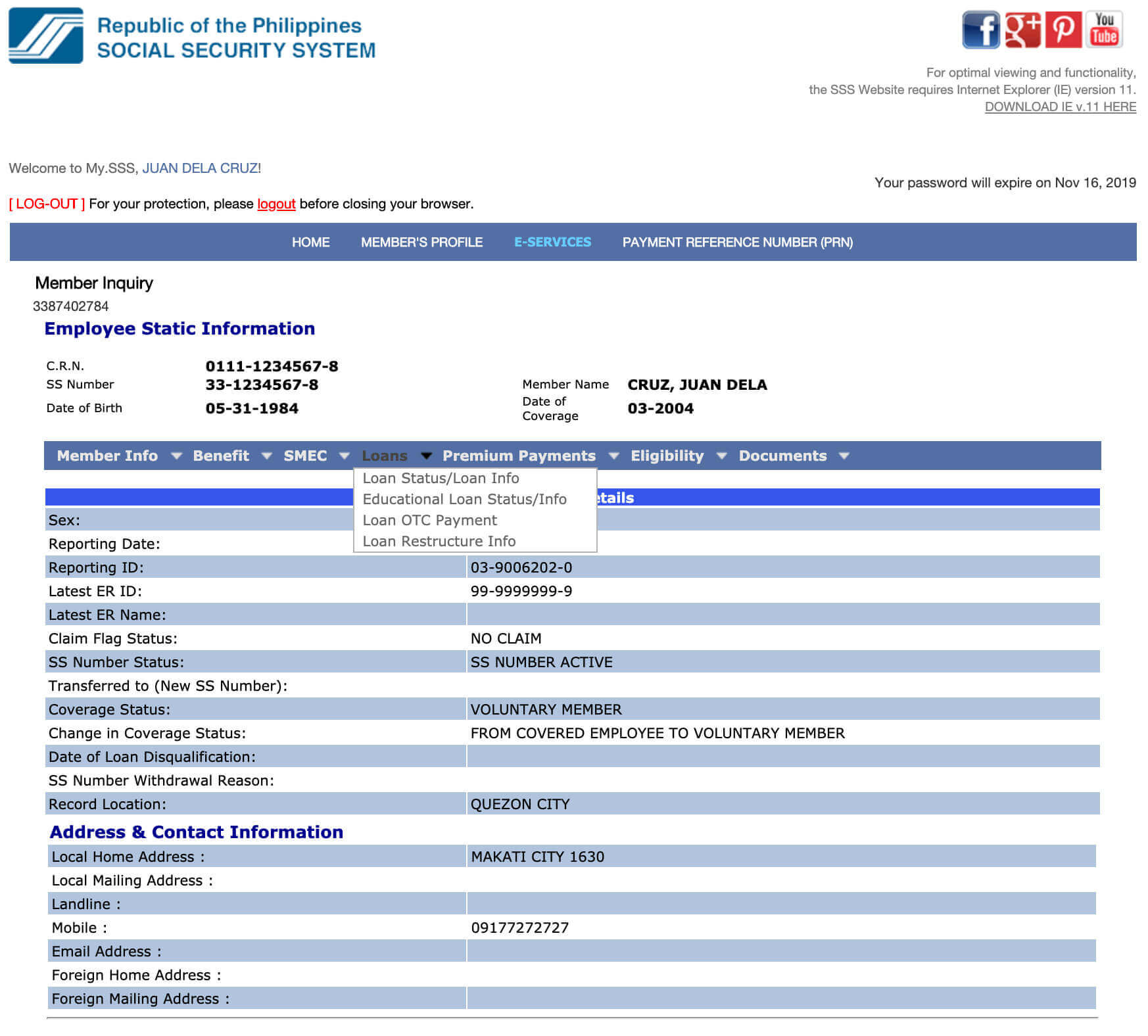Click mobile number 09177272727
This screenshot has width=1148, height=1036.
[519, 927]
